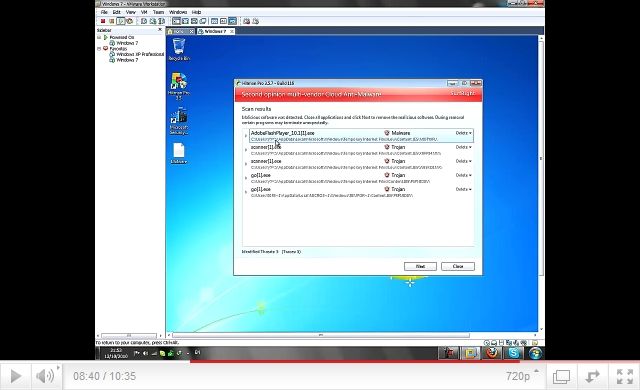The image size is (640, 390).
Task: Select the Recycle Bin desktop icon
Action: click(179, 49)
